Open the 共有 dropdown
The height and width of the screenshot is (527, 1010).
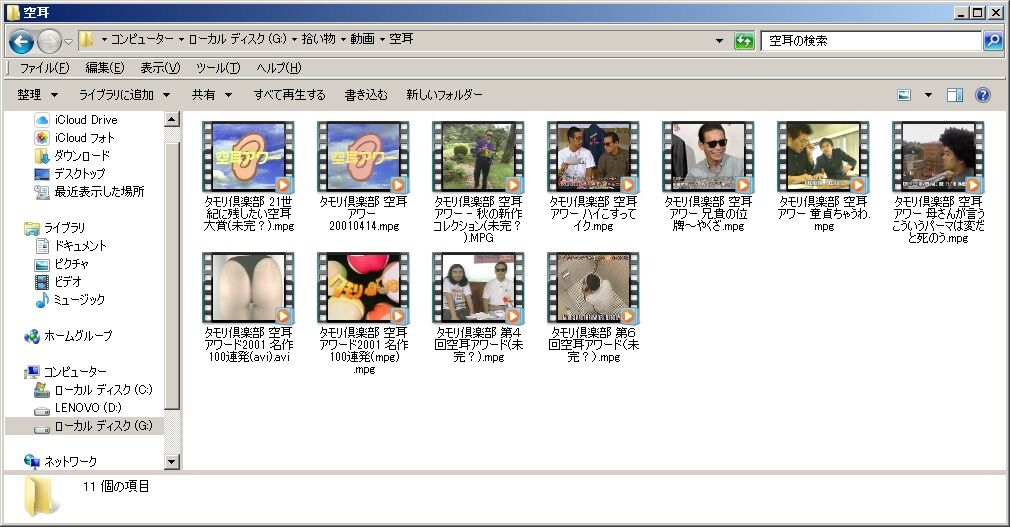pos(211,95)
